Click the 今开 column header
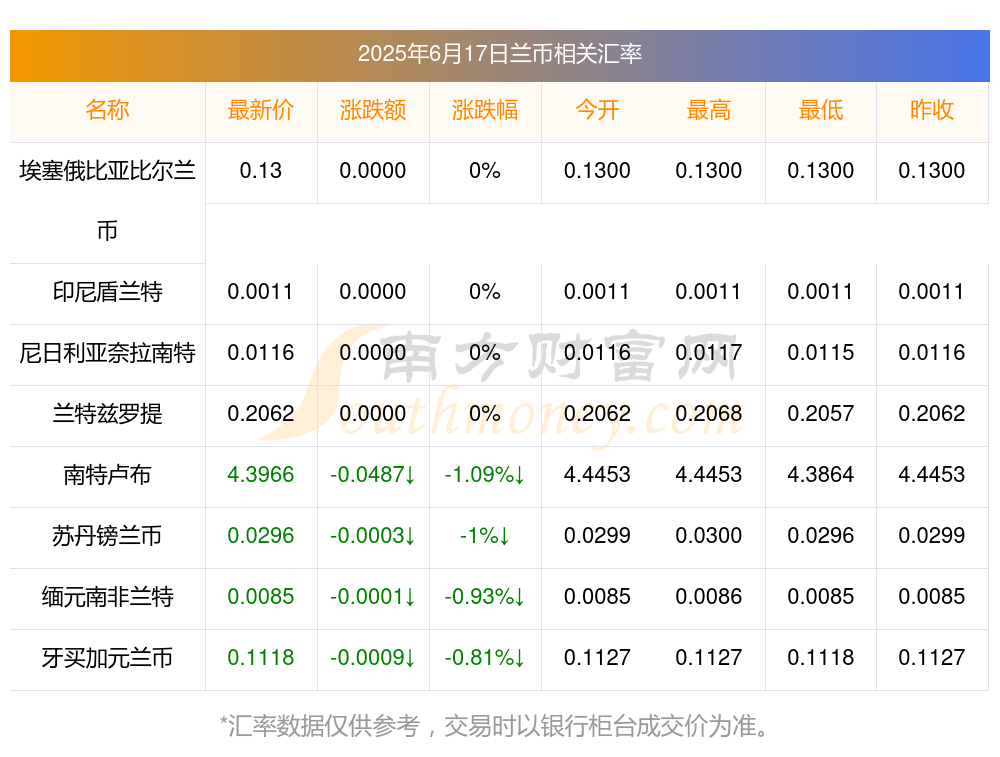The image size is (1000, 757). point(597,110)
